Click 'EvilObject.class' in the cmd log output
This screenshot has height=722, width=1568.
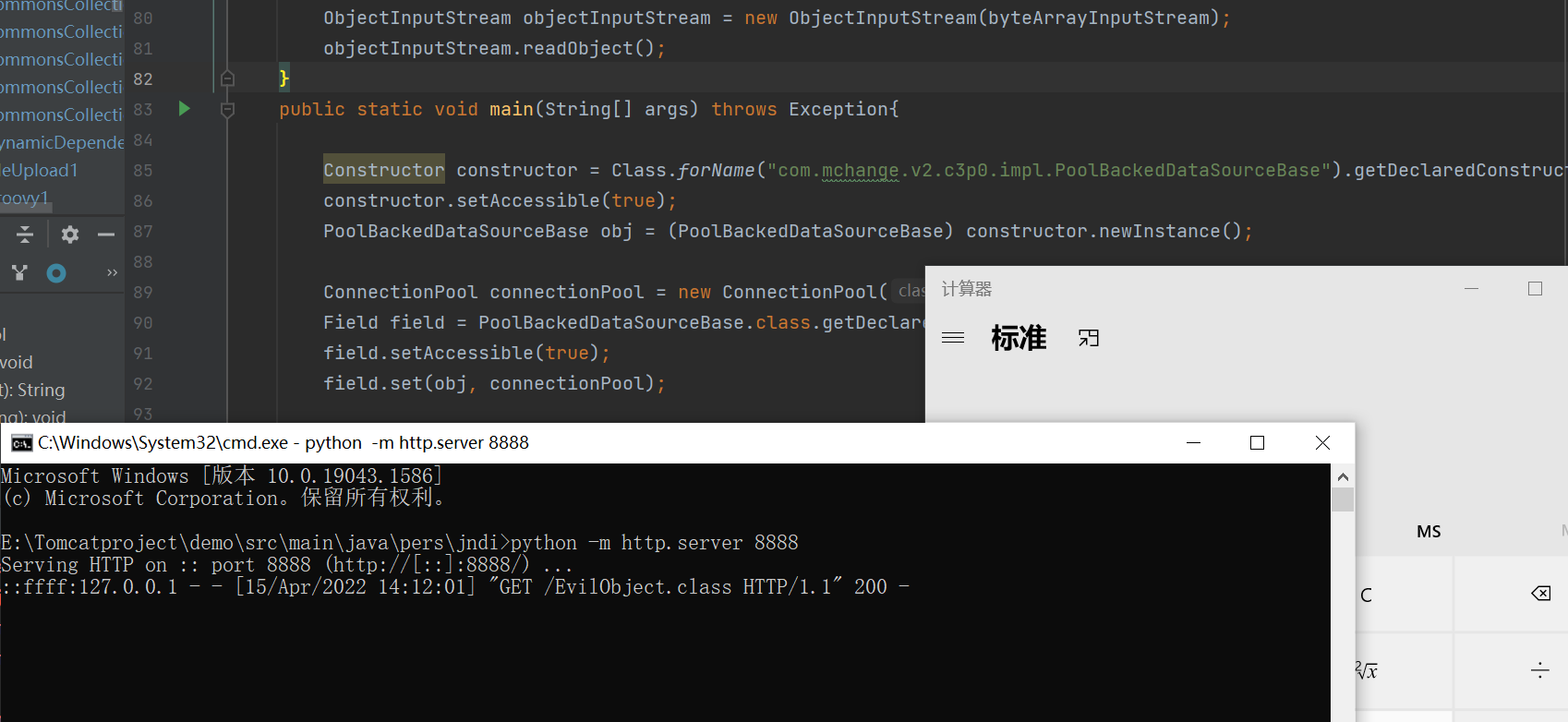click(x=643, y=587)
